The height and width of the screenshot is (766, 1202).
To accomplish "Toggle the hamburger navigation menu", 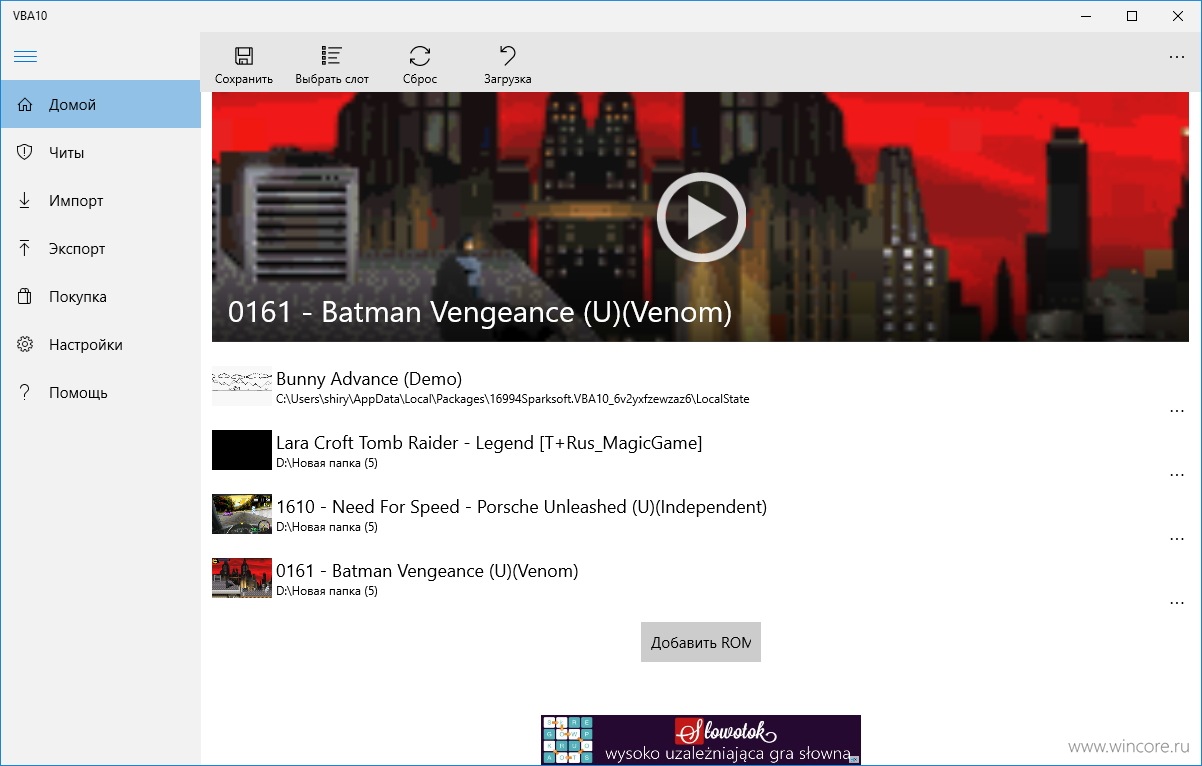I will click(25, 57).
